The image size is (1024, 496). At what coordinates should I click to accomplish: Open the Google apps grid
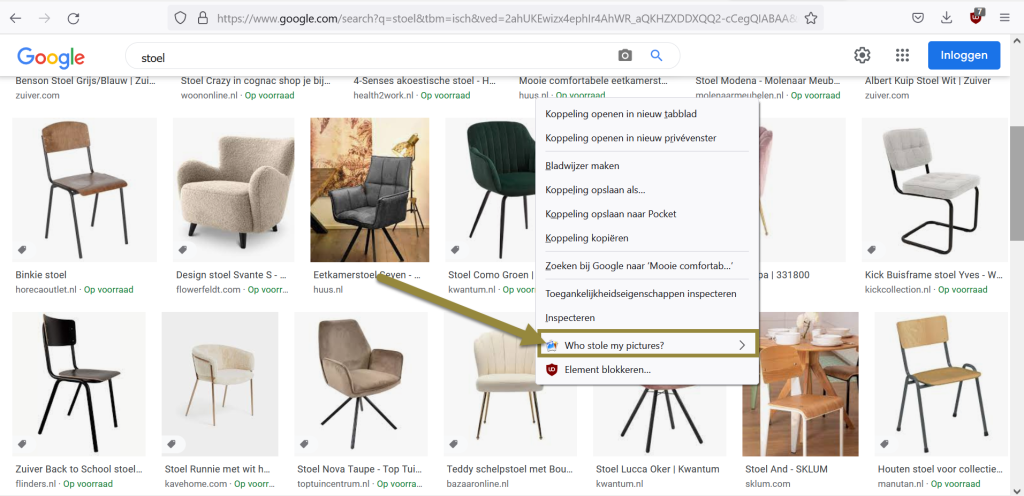902,56
